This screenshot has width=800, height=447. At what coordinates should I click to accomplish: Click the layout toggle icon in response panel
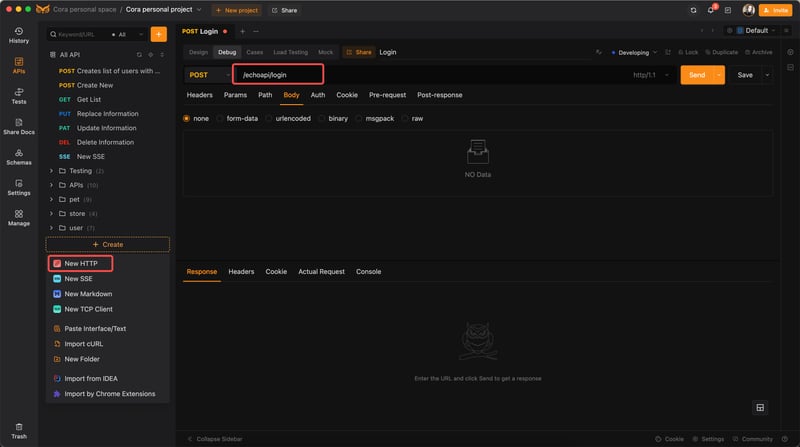click(760, 407)
